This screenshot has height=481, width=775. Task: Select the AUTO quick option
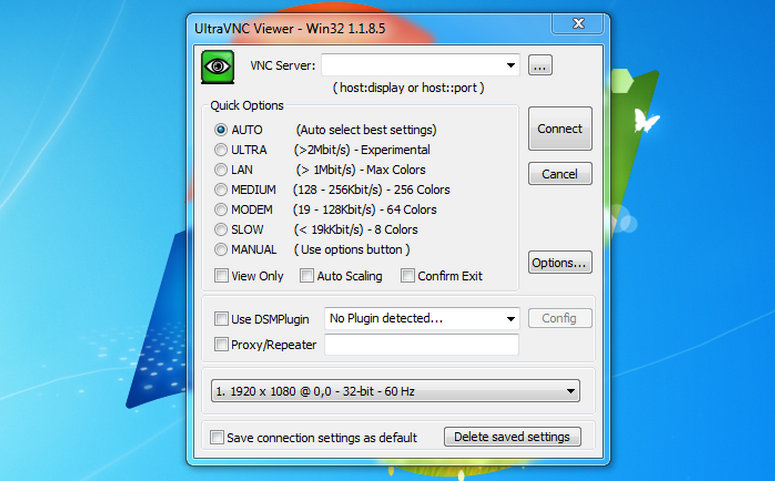tap(220, 130)
